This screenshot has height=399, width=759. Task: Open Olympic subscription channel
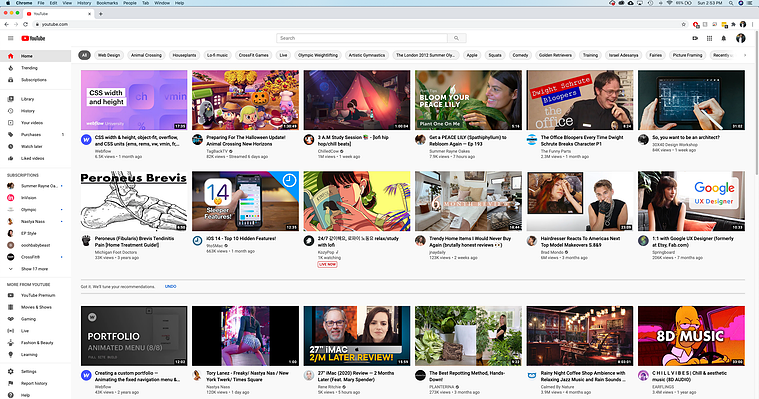35,210
